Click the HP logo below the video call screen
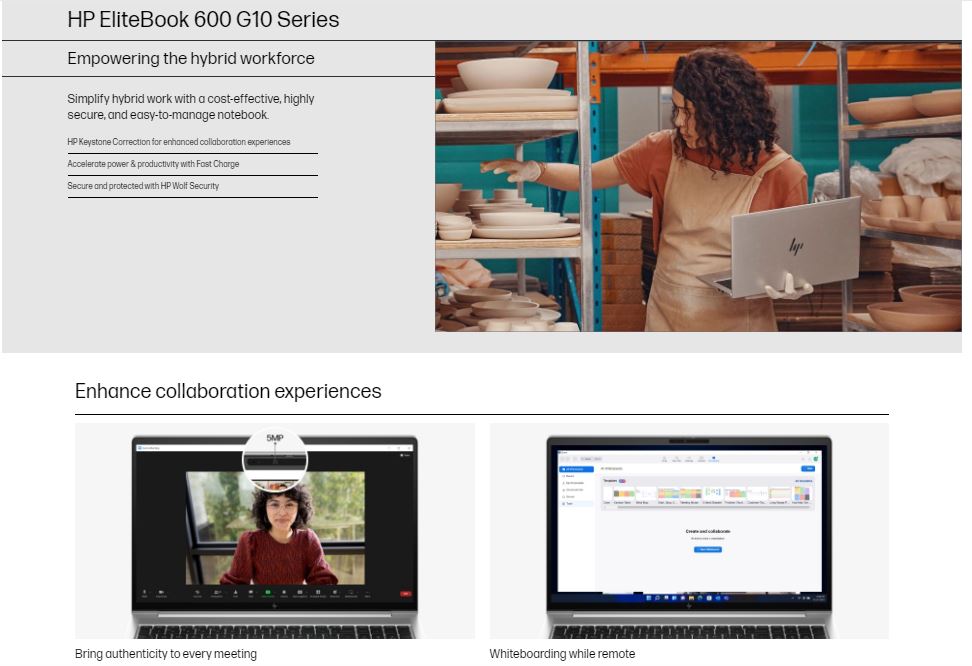Screen dimensions: 972x666 (x=274, y=606)
